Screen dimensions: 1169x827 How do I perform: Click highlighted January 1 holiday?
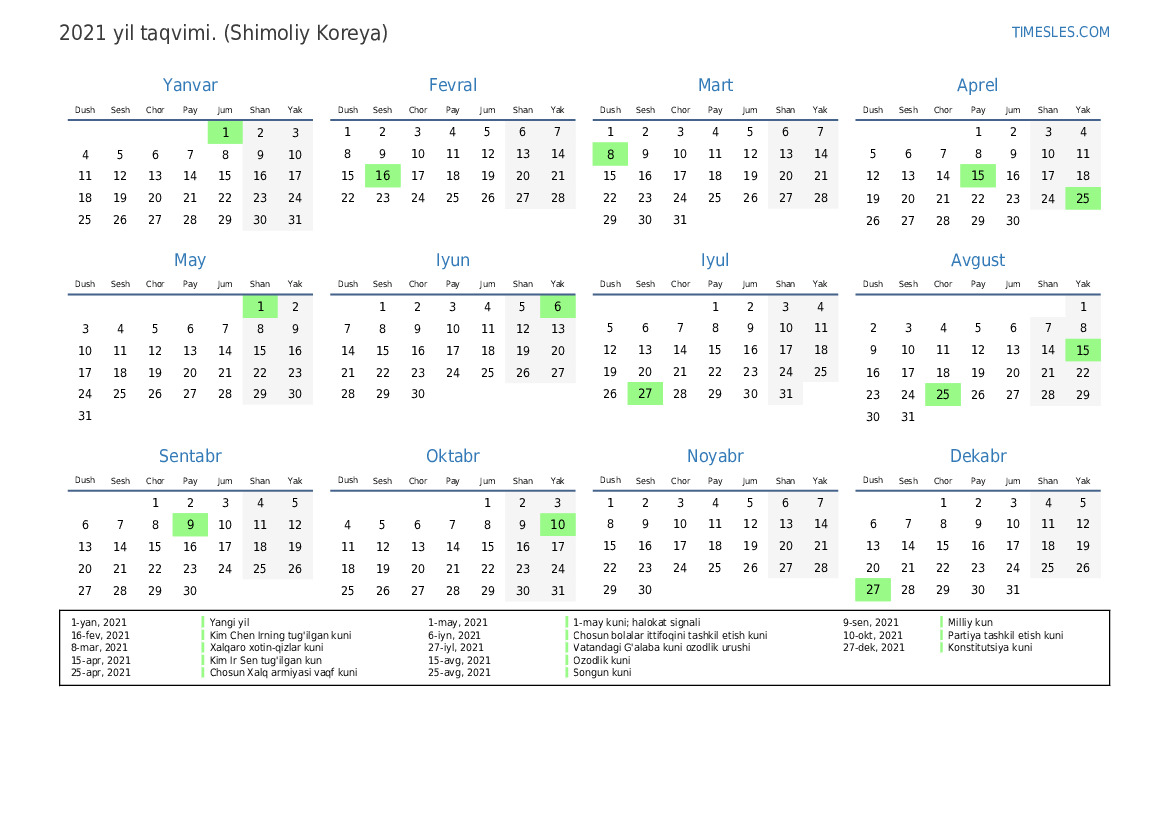pyautogui.click(x=225, y=133)
